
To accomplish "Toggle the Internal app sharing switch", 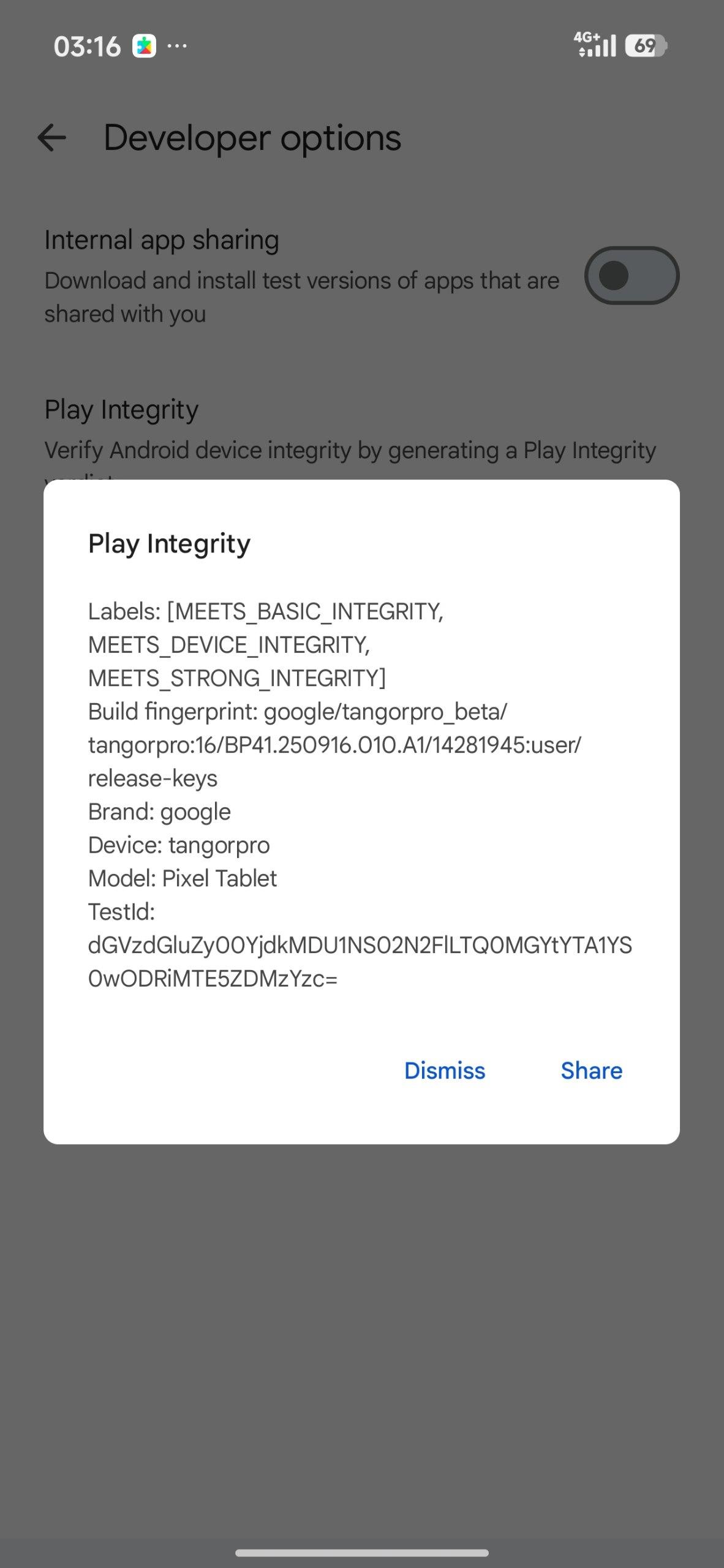I will pos(632,276).
